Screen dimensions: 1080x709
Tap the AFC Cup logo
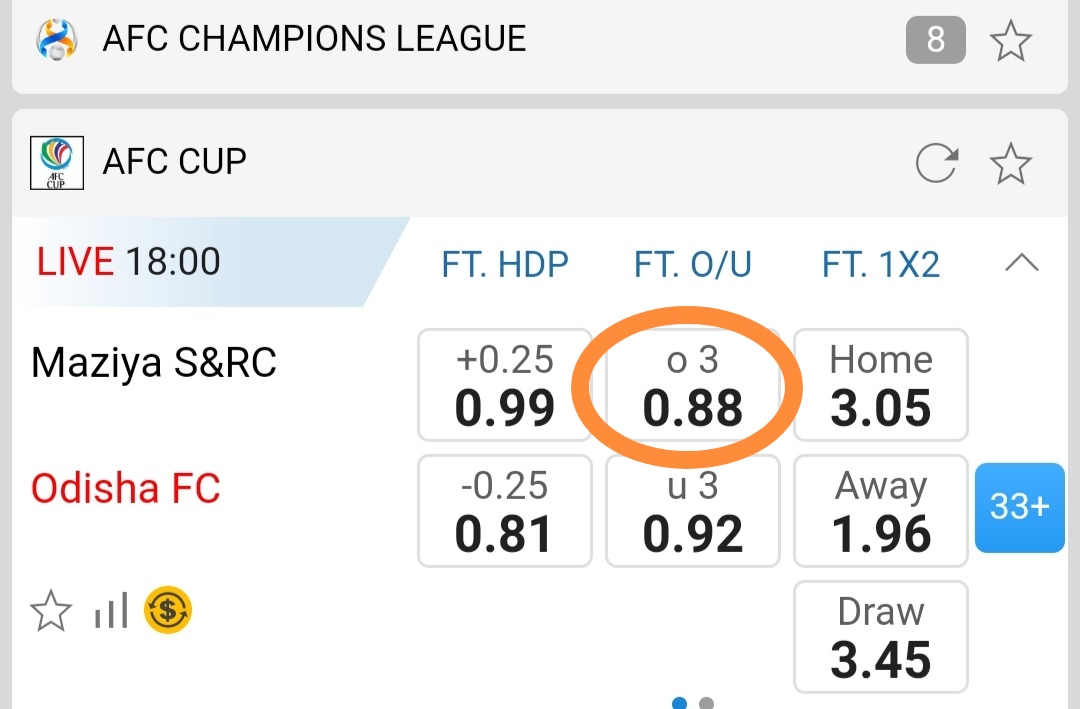tap(57, 164)
